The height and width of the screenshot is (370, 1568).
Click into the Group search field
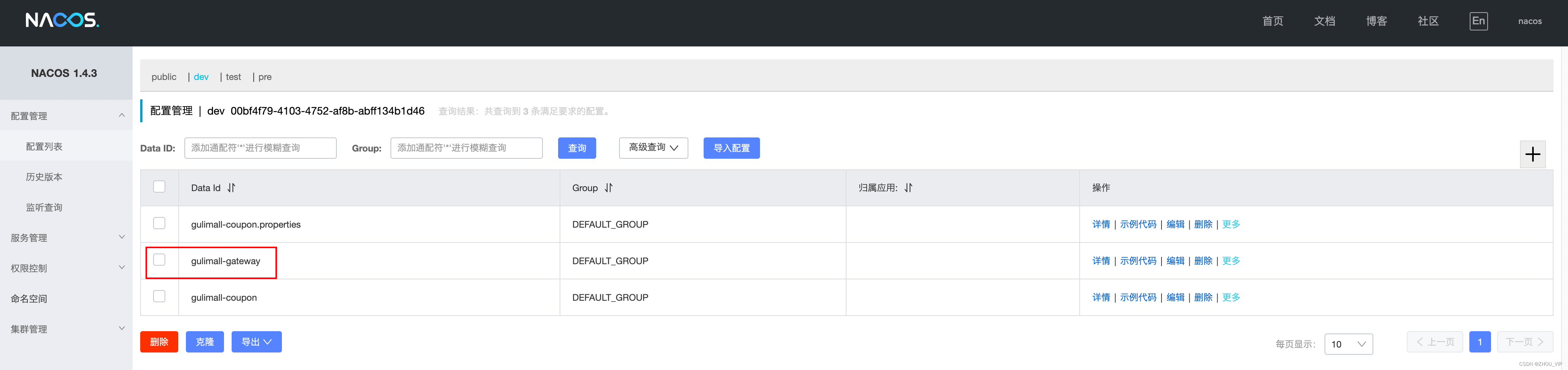(x=466, y=148)
